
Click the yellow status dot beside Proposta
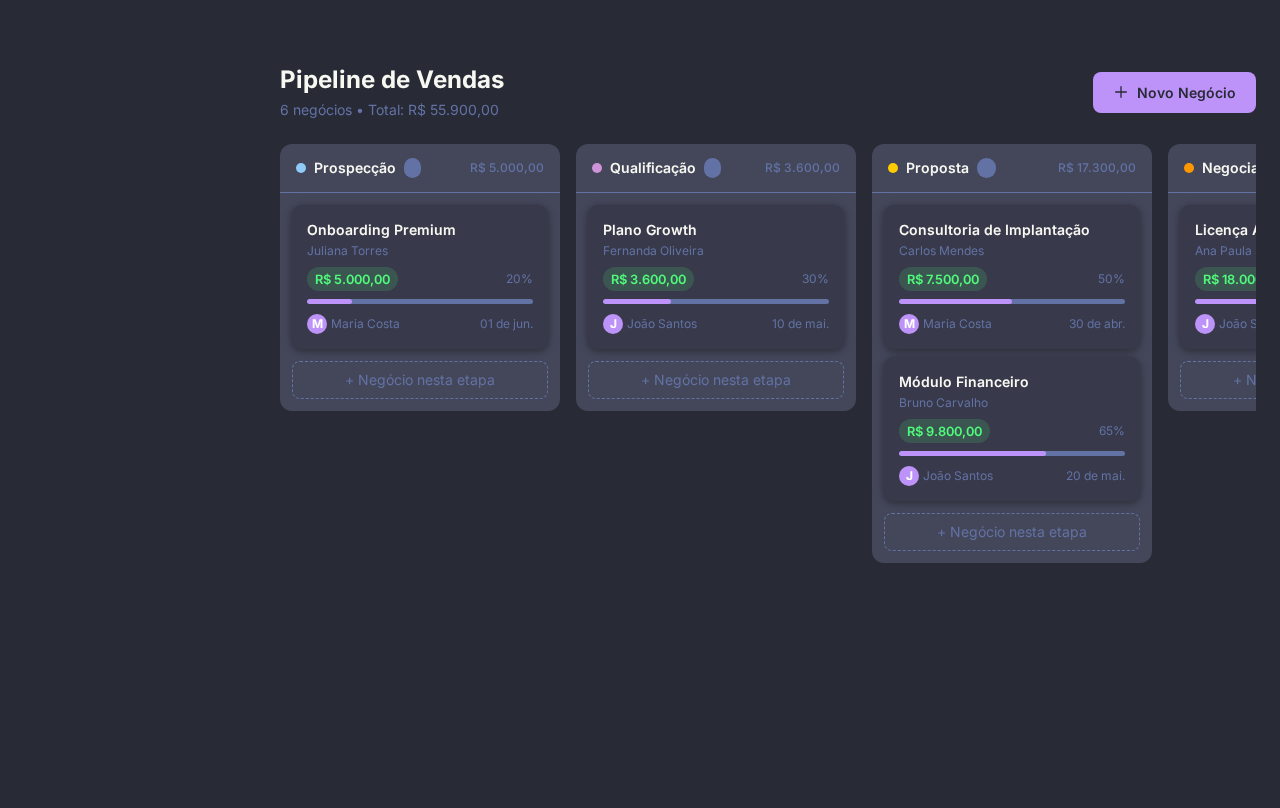(x=892, y=168)
